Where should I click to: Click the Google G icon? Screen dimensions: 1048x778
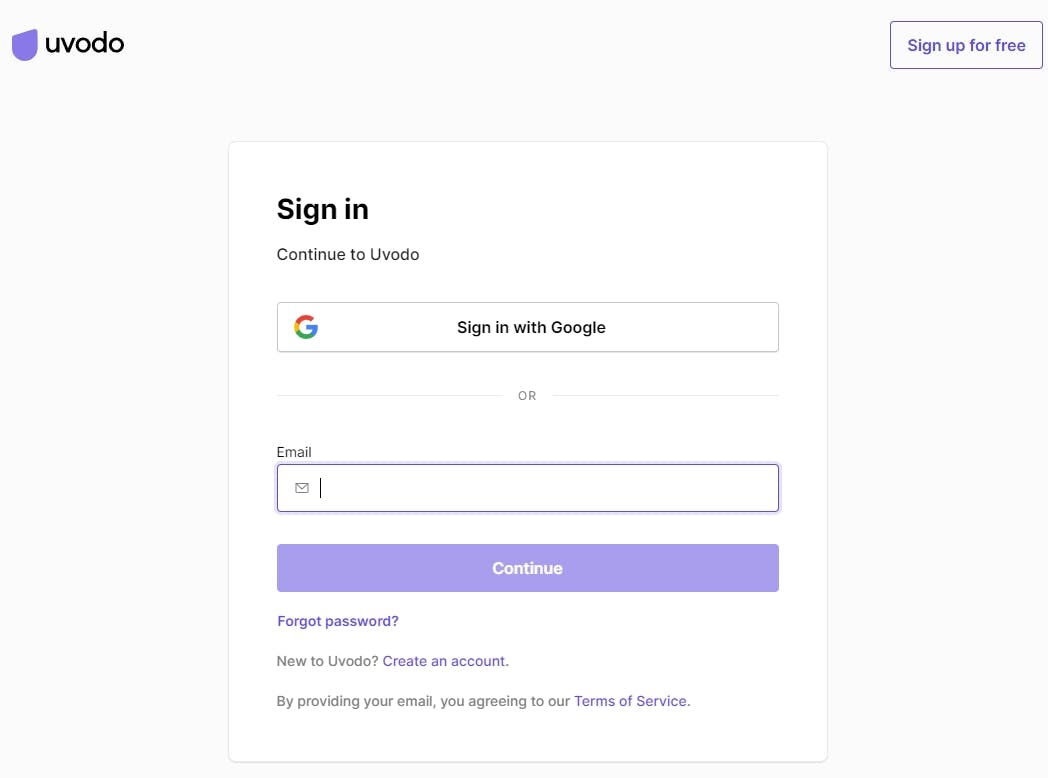point(306,327)
